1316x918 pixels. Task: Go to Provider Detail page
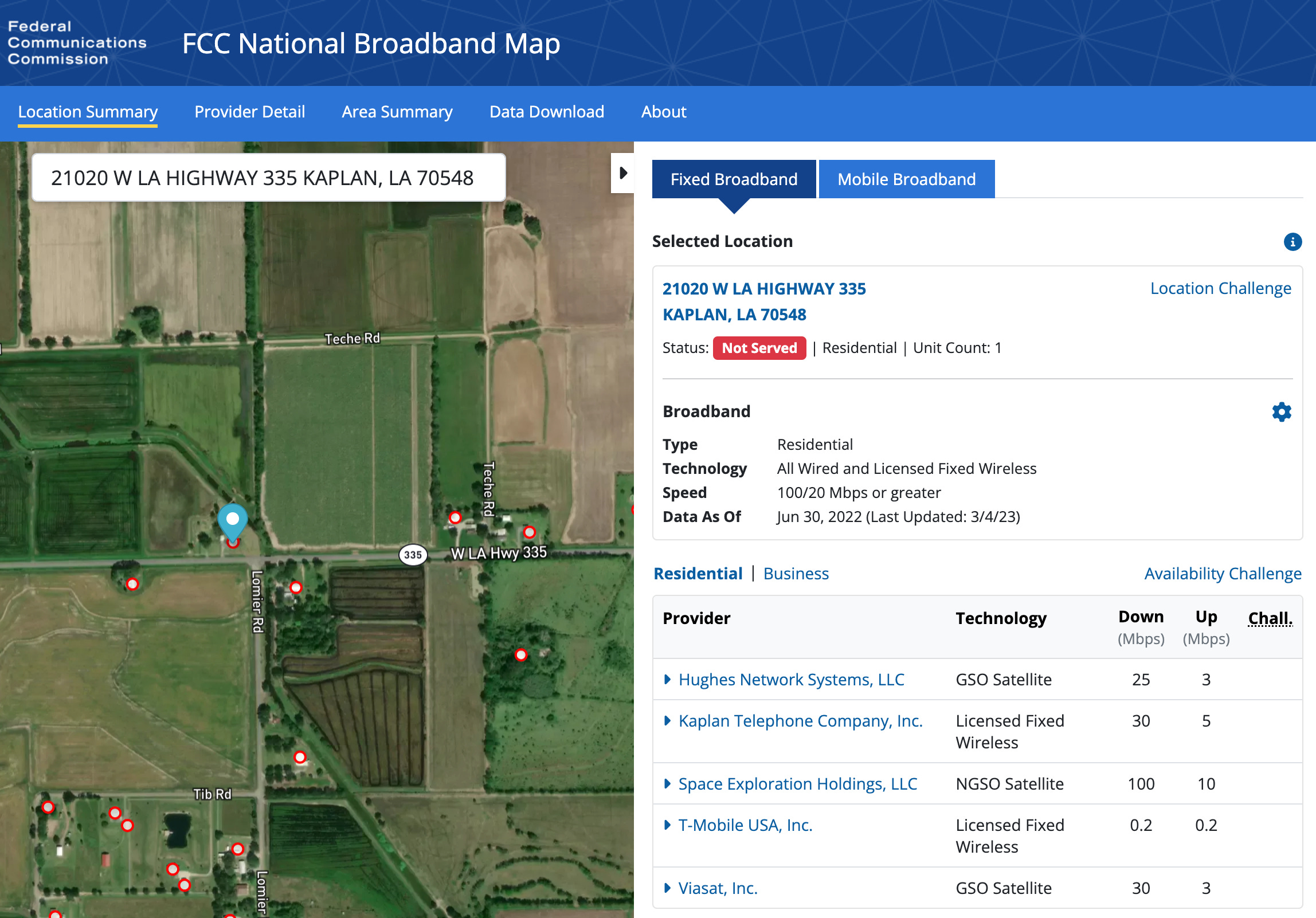(250, 112)
